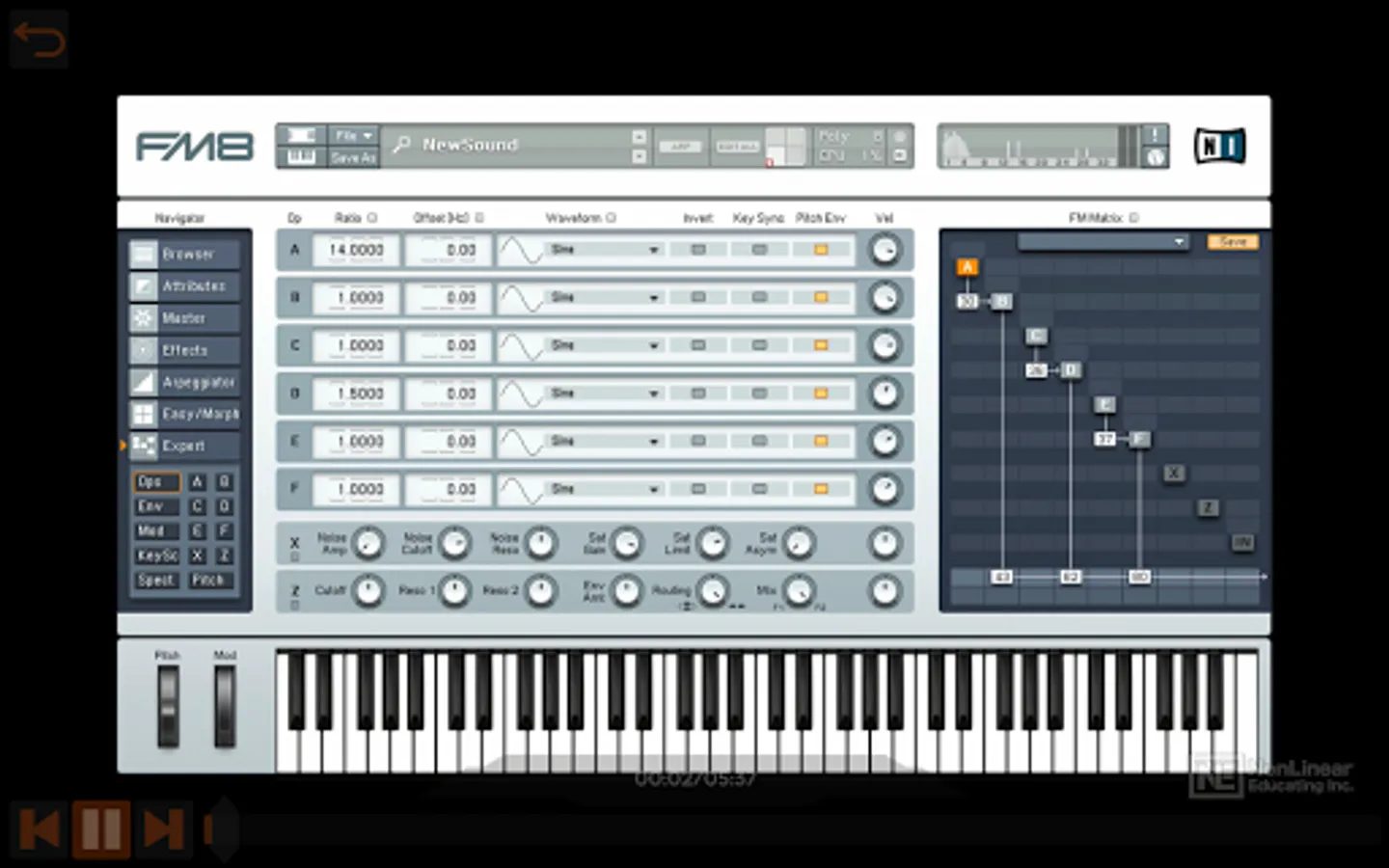Click the Mod wheel

coord(225,708)
